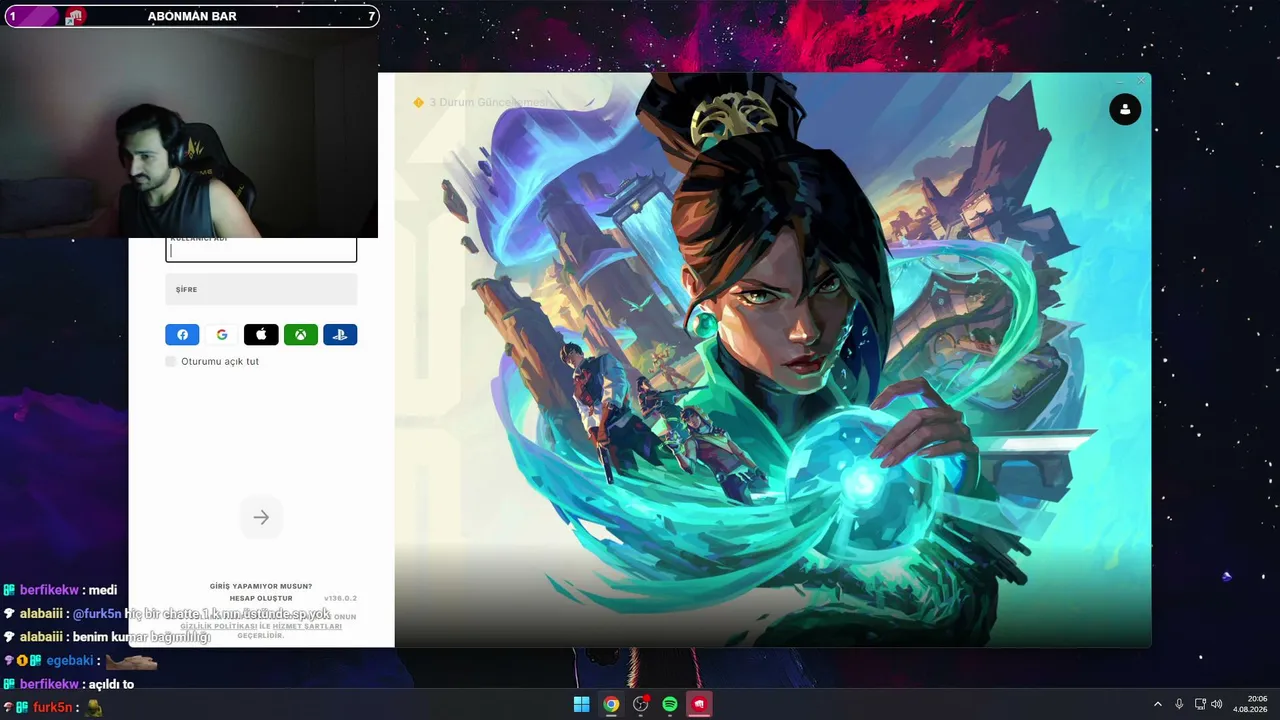
Task: Enable the "Oturumu açık tut" checkbox
Action: click(x=171, y=361)
